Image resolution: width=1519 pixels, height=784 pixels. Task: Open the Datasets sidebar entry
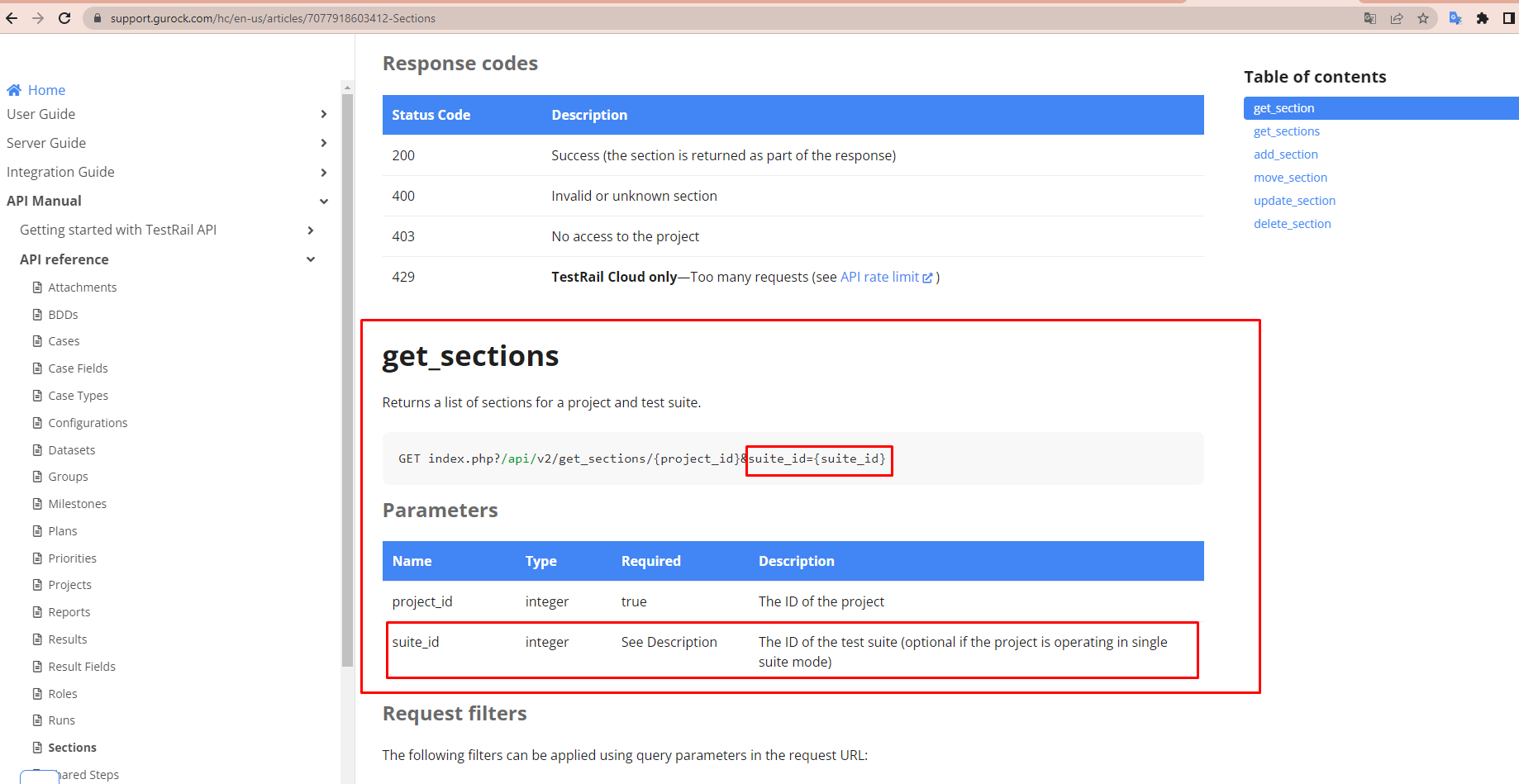tap(72, 450)
